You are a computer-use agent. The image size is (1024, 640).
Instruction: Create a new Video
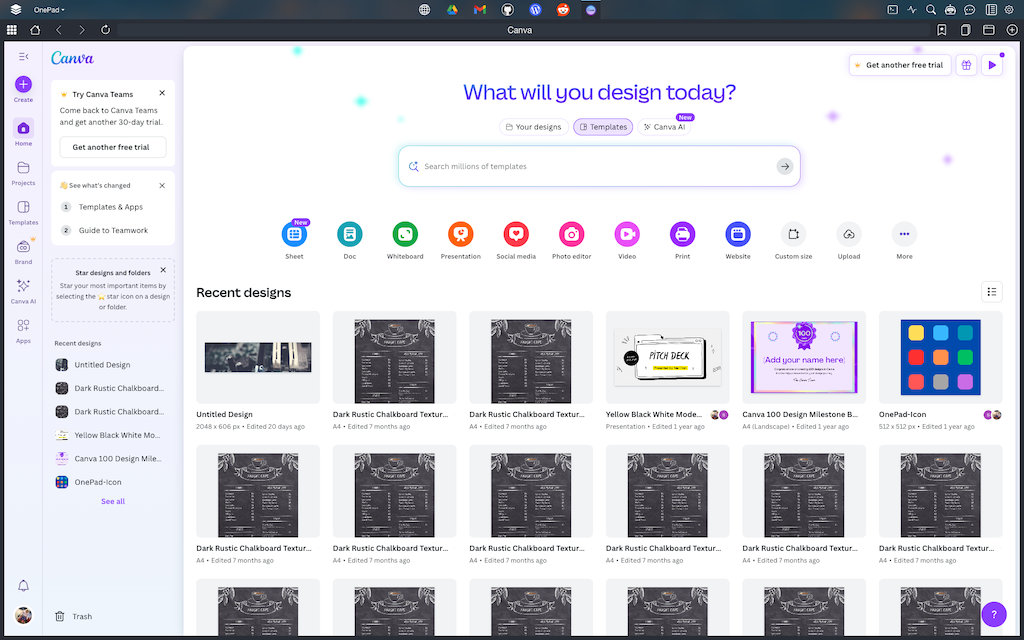[x=627, y=234]
